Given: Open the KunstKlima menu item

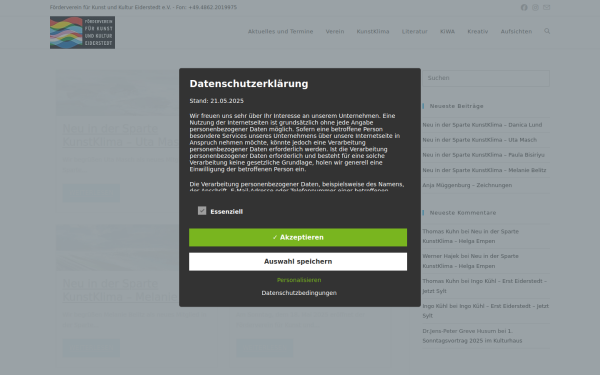Looking at the screenshot, I should click(373, 31).
